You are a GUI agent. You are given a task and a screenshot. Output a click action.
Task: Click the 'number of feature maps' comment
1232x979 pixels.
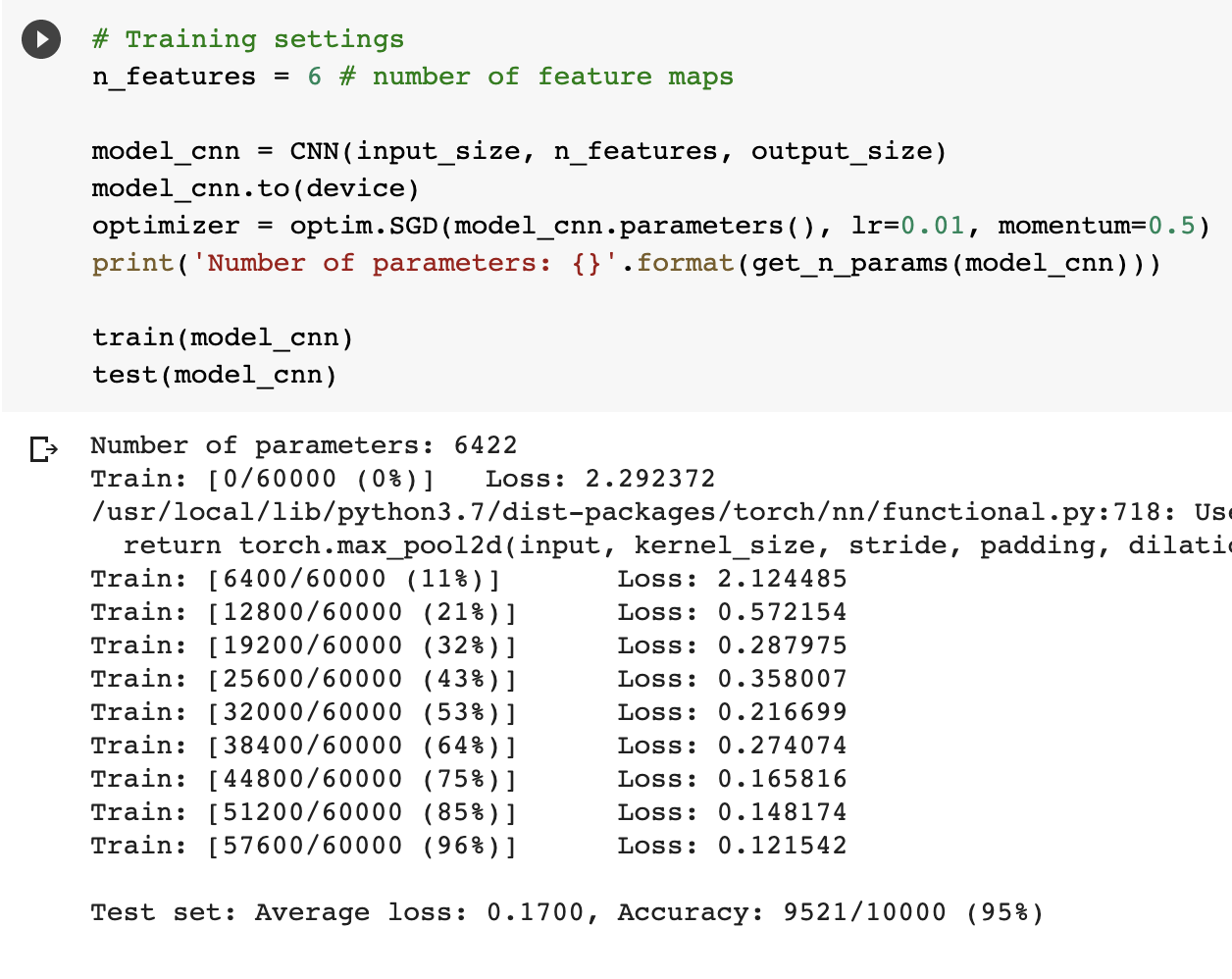pos(551,77)
